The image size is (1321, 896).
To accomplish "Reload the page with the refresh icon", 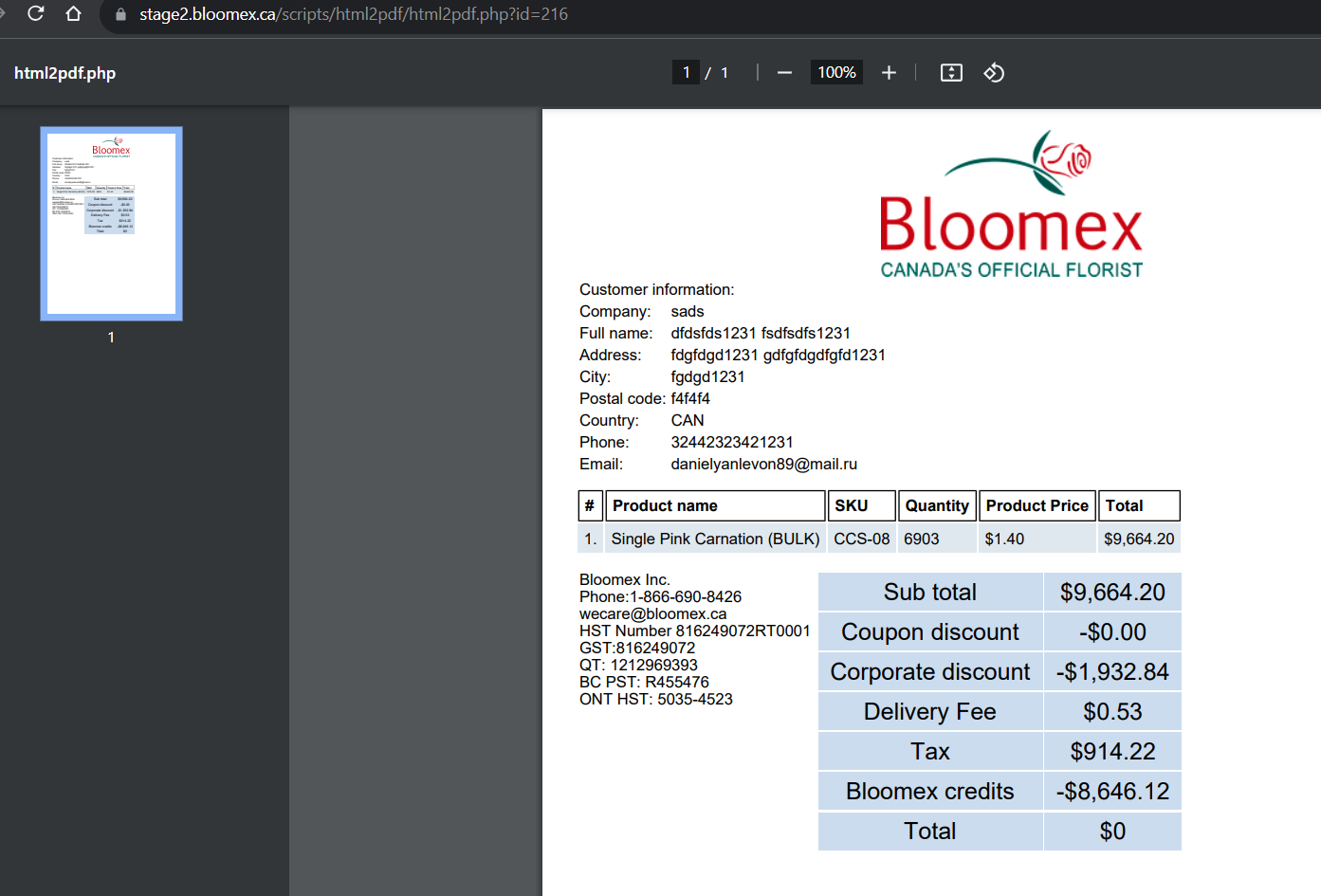I will [36, 13].
